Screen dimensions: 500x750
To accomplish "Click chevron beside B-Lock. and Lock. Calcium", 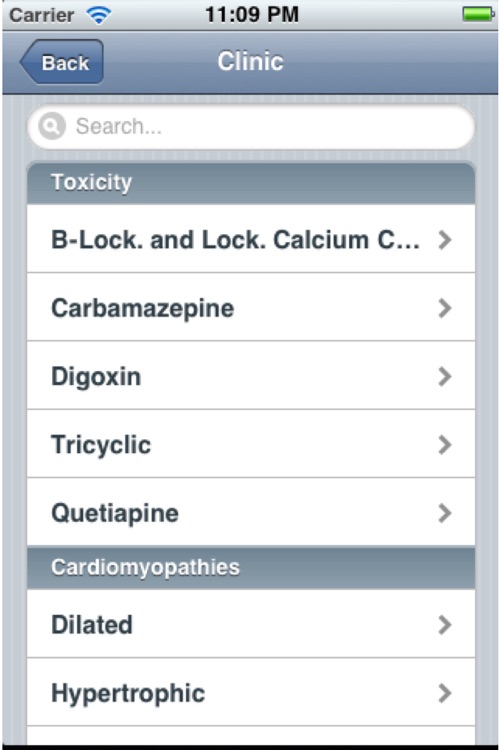I will [444, 240].
